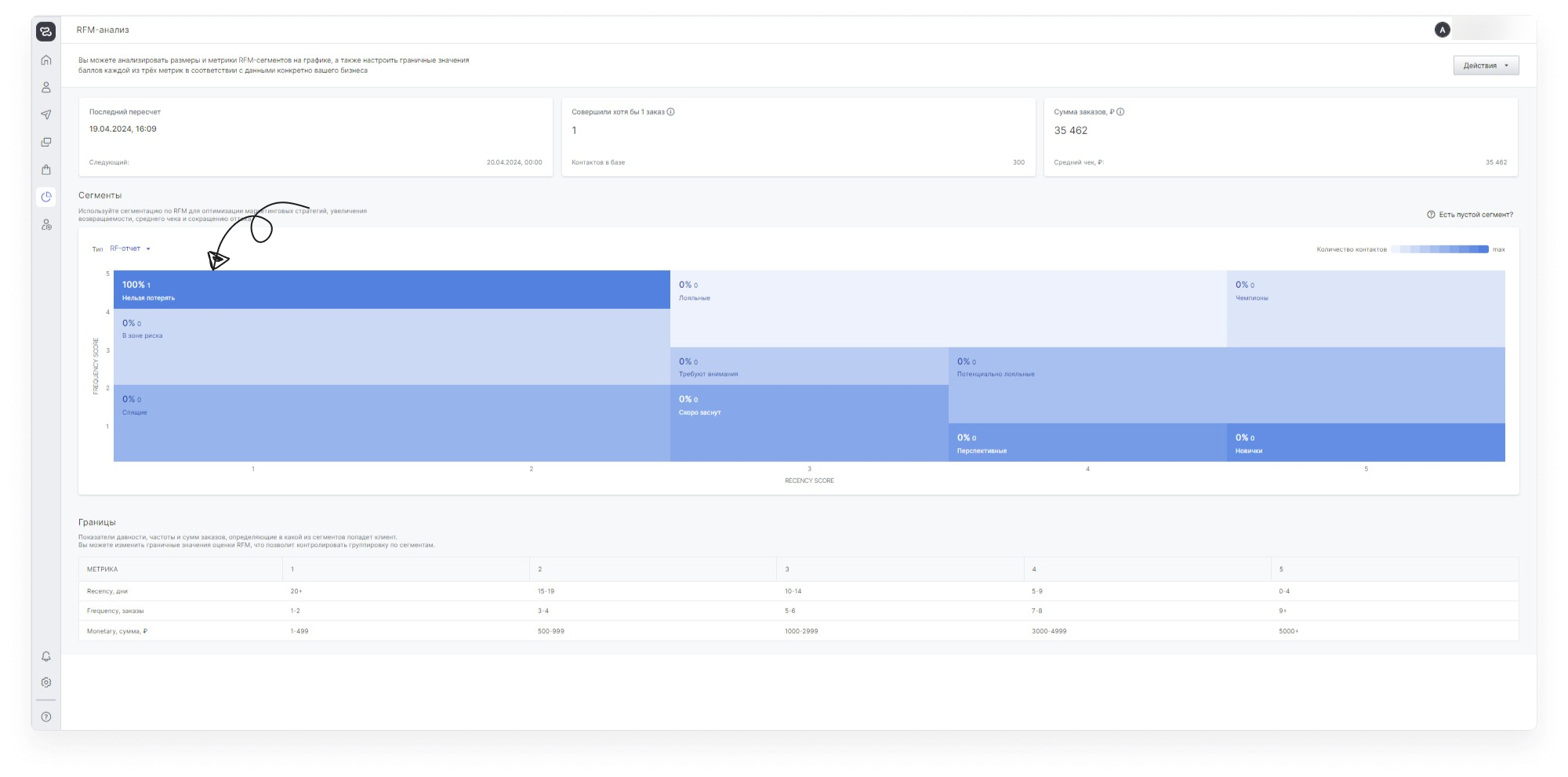This screenshot has height=777, width=1568.
Task: Open the stacked-windows sidebar icon
Action: [46, 142]
